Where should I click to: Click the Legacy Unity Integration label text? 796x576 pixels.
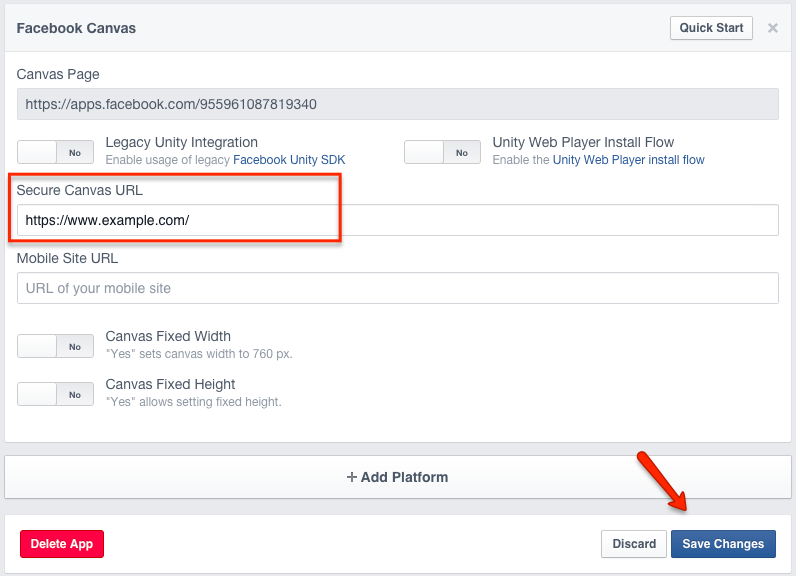coord(181,142)
